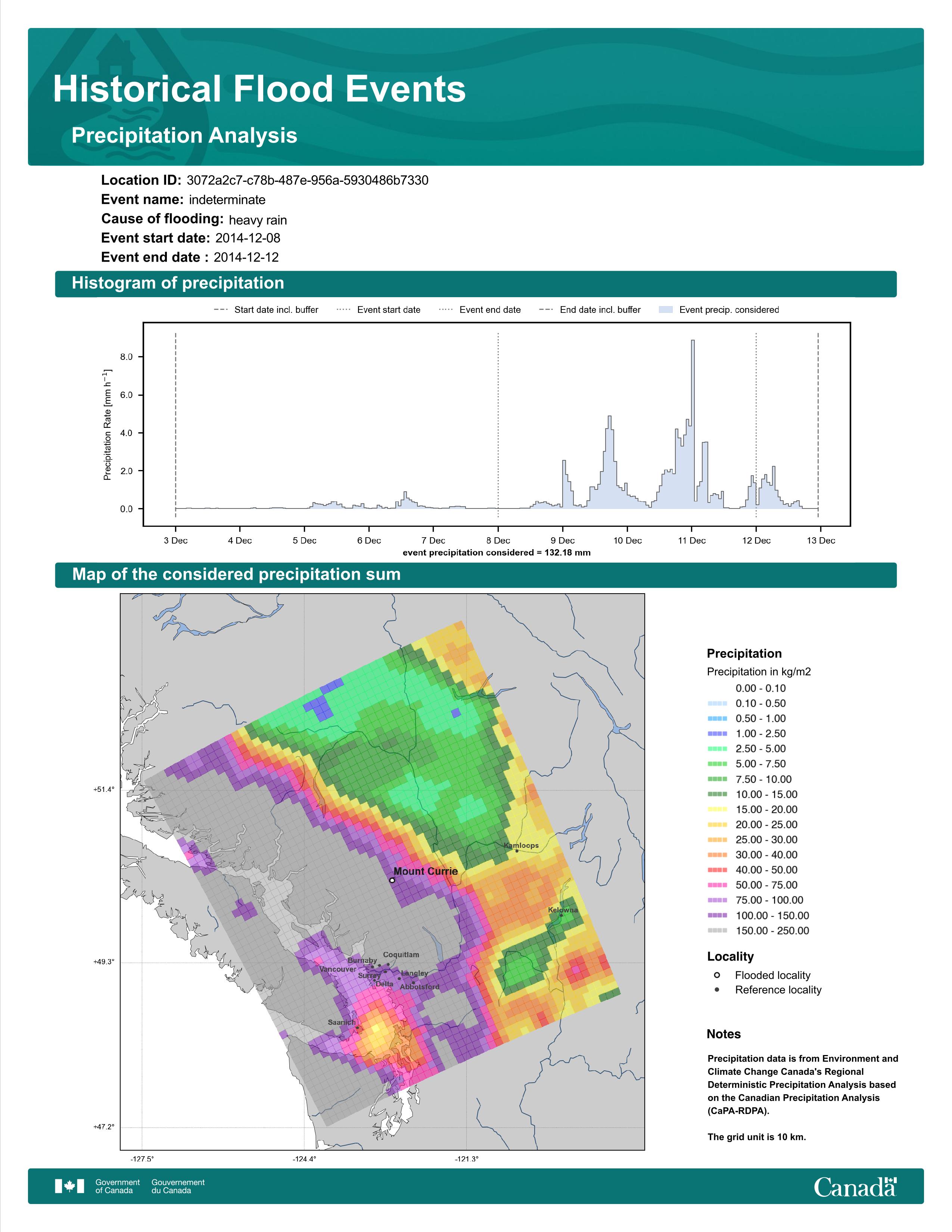Screen dimensions: 952x1232
Task: Click the Historical Flood Events title
Action: 259,89
